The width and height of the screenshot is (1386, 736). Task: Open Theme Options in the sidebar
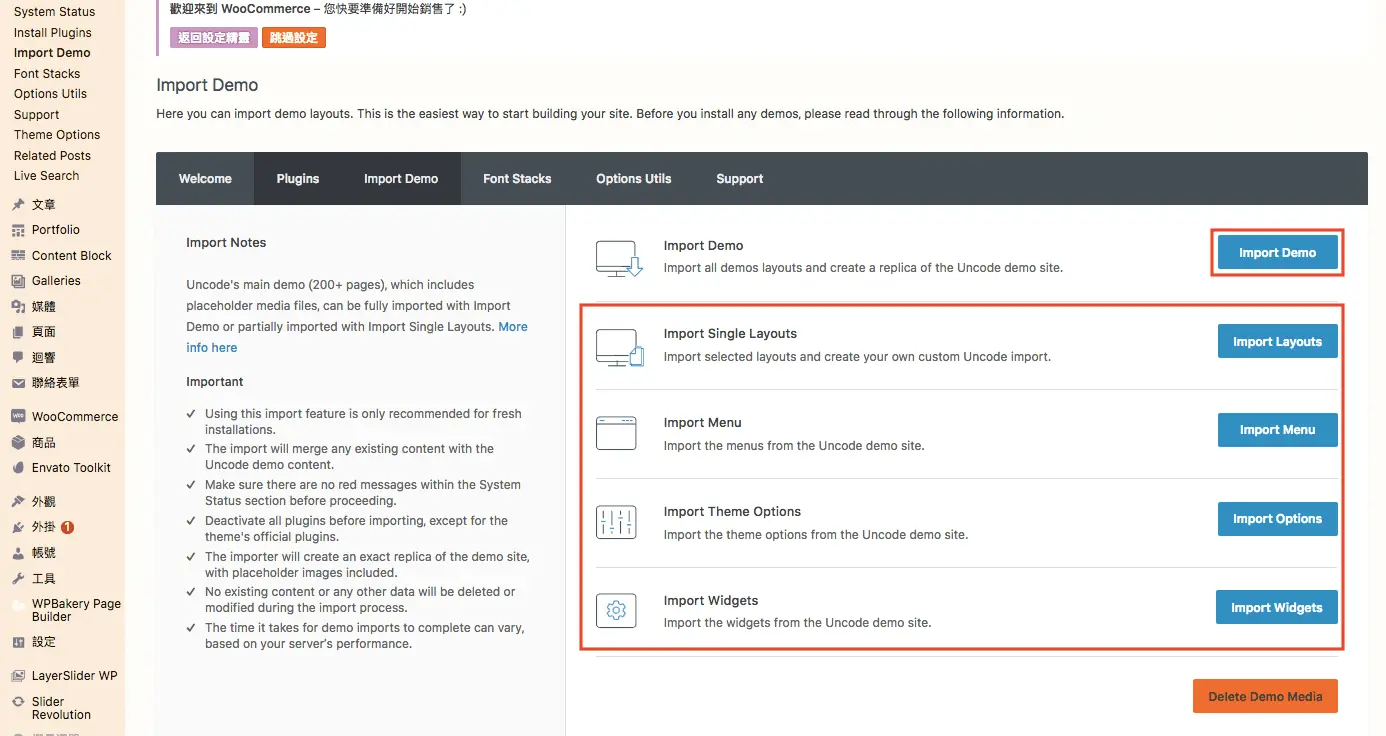(x=57, y=135)
